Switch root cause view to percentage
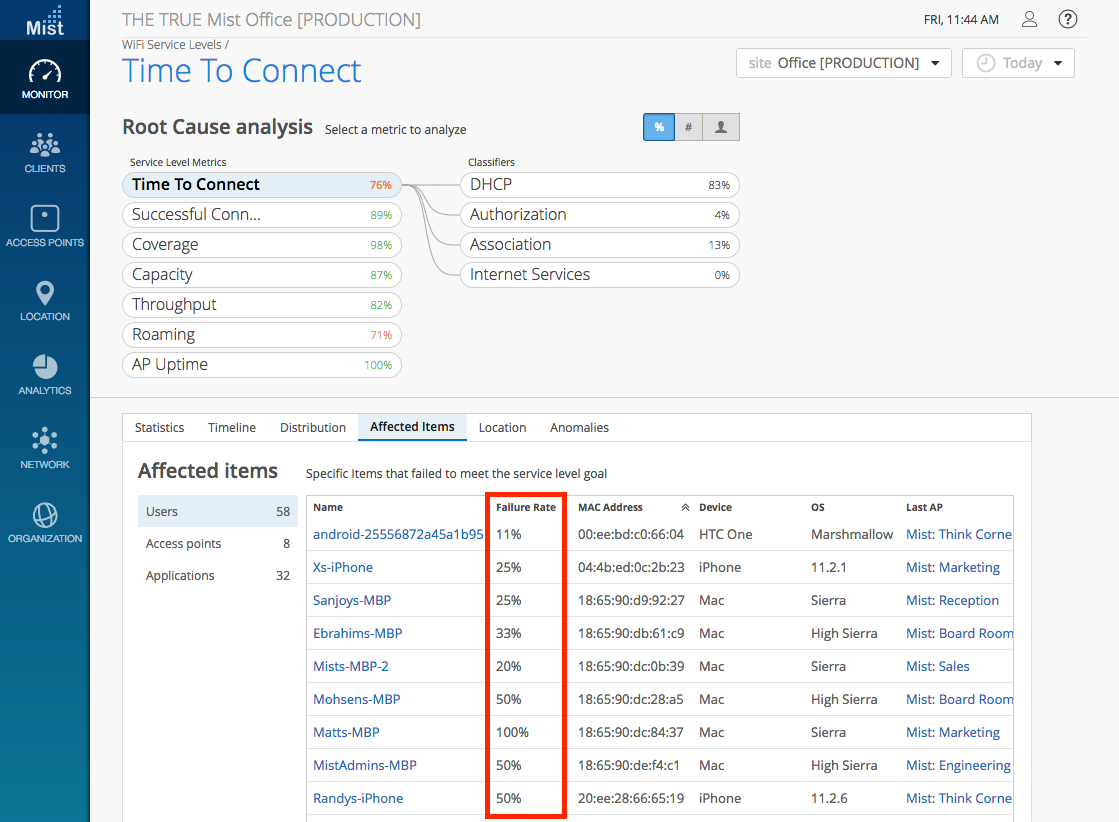The height and width of the screenshot is (822, 1119). (x=659, y=127)
